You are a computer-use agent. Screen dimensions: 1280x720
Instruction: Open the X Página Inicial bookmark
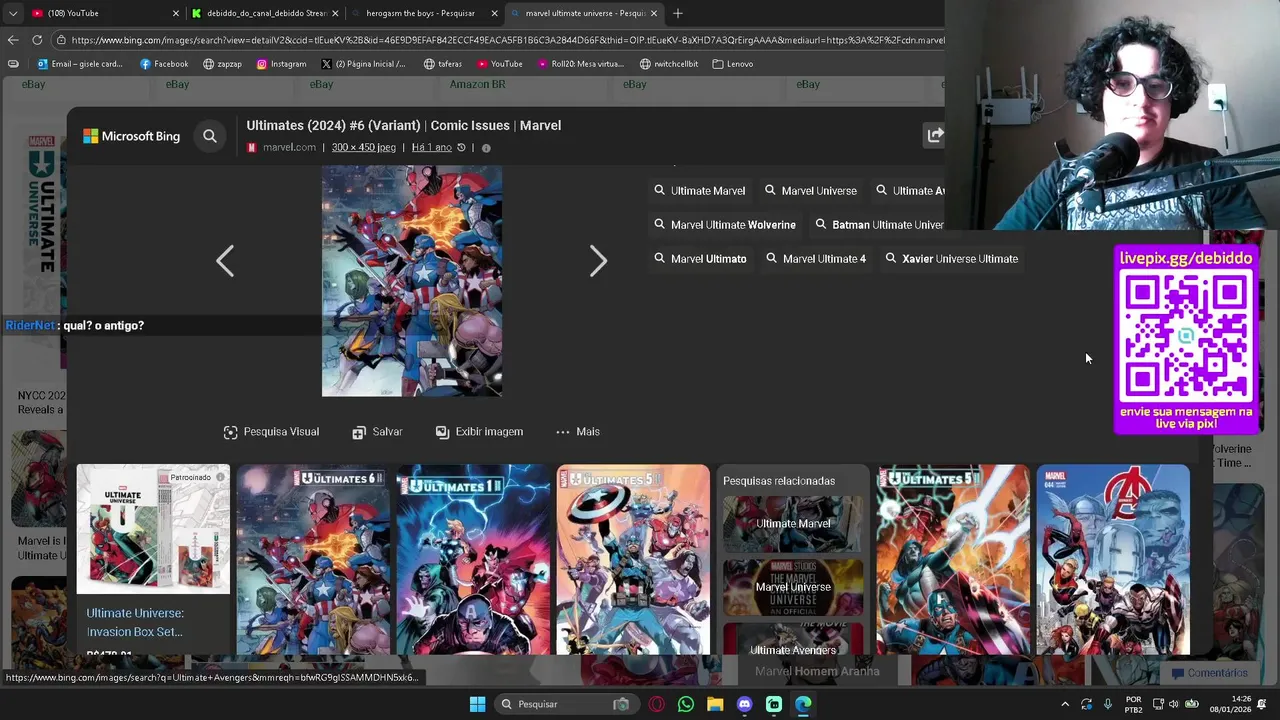tap(363, 64)
